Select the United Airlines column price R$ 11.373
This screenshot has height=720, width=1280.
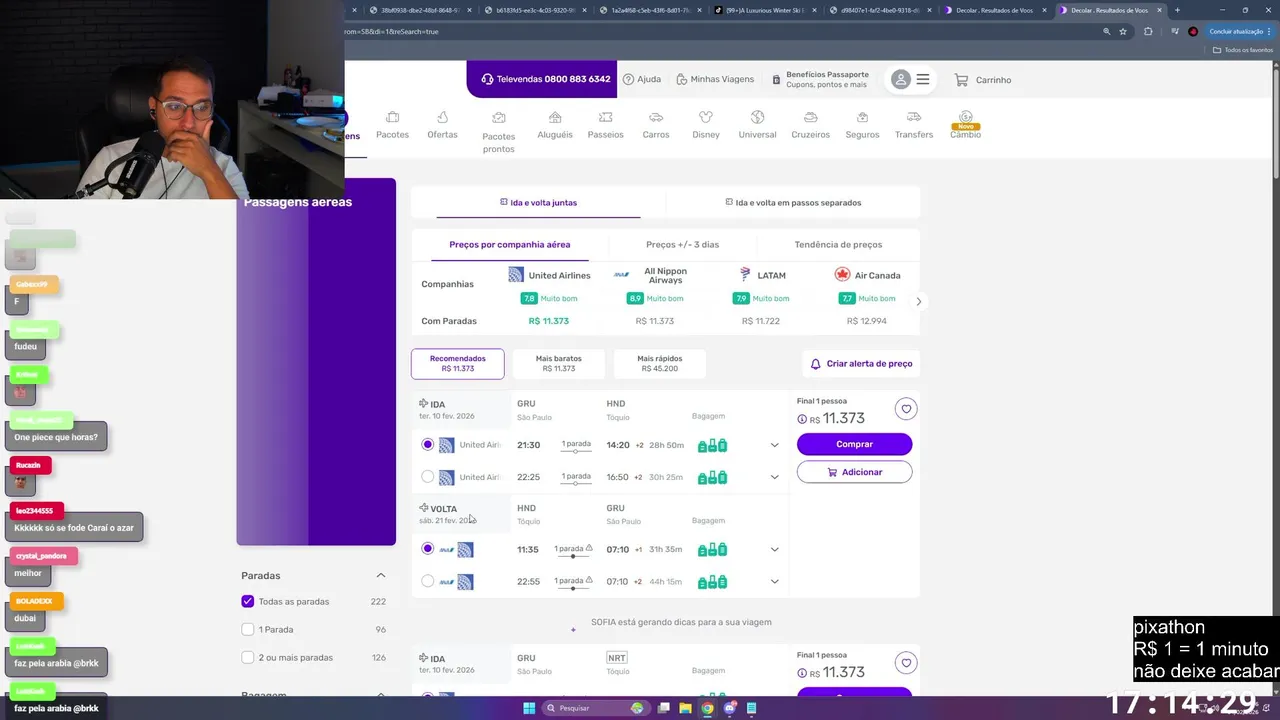548,321
